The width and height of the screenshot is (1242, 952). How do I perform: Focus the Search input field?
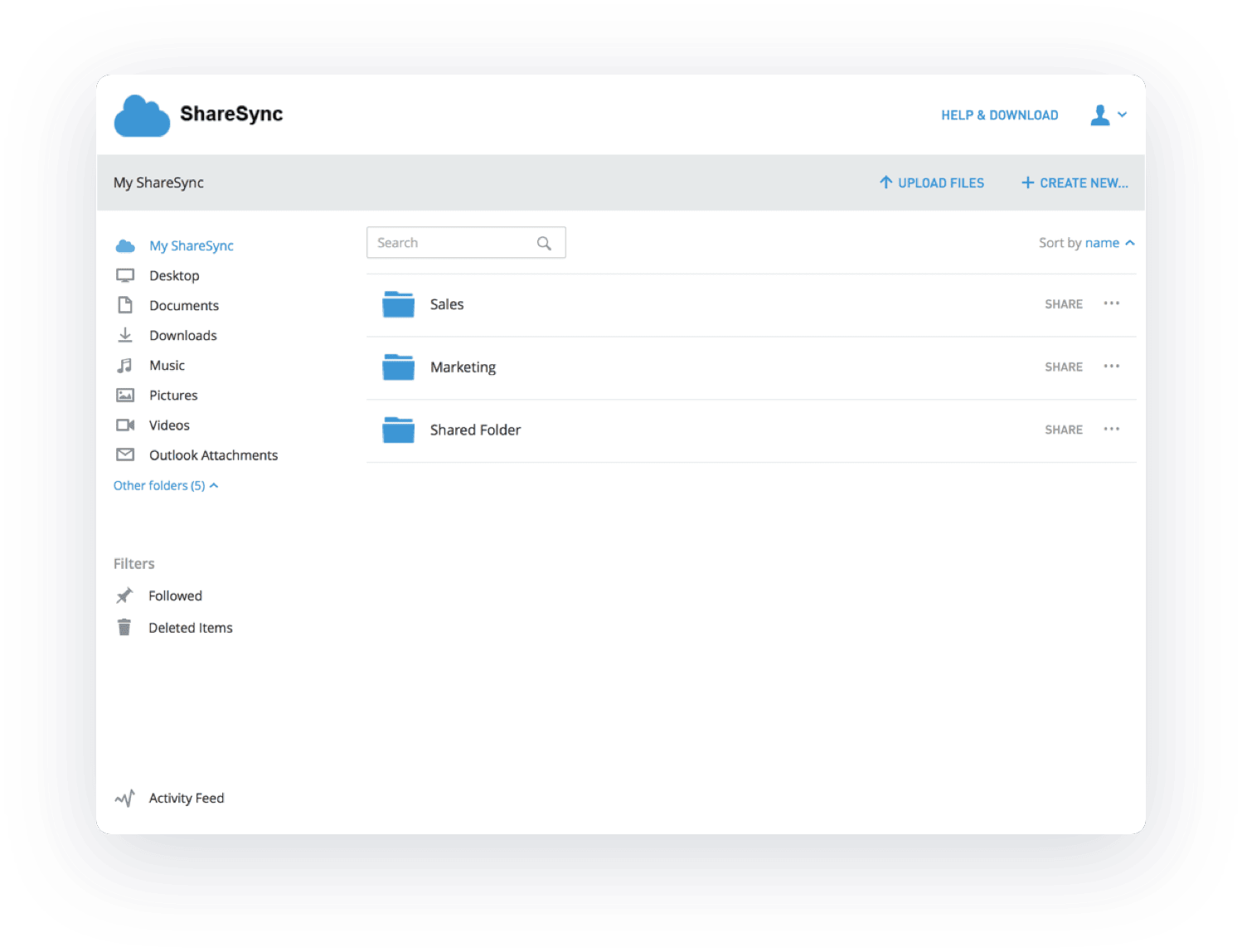click(x=466, y=242)
